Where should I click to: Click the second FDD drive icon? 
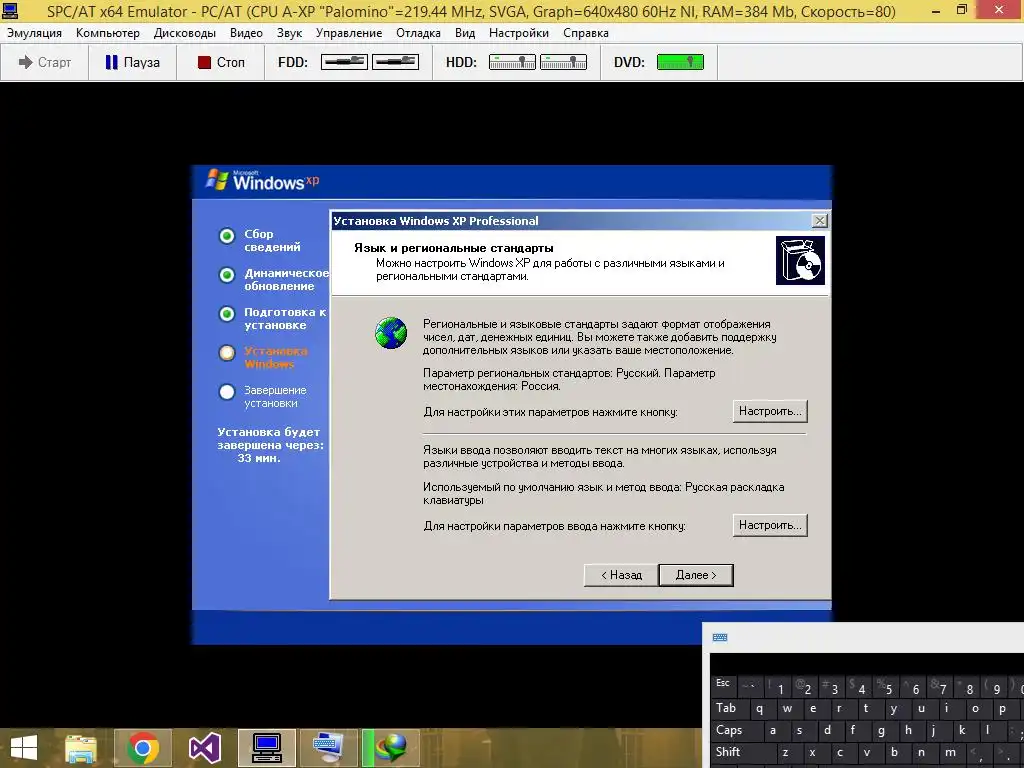(395, 62)
